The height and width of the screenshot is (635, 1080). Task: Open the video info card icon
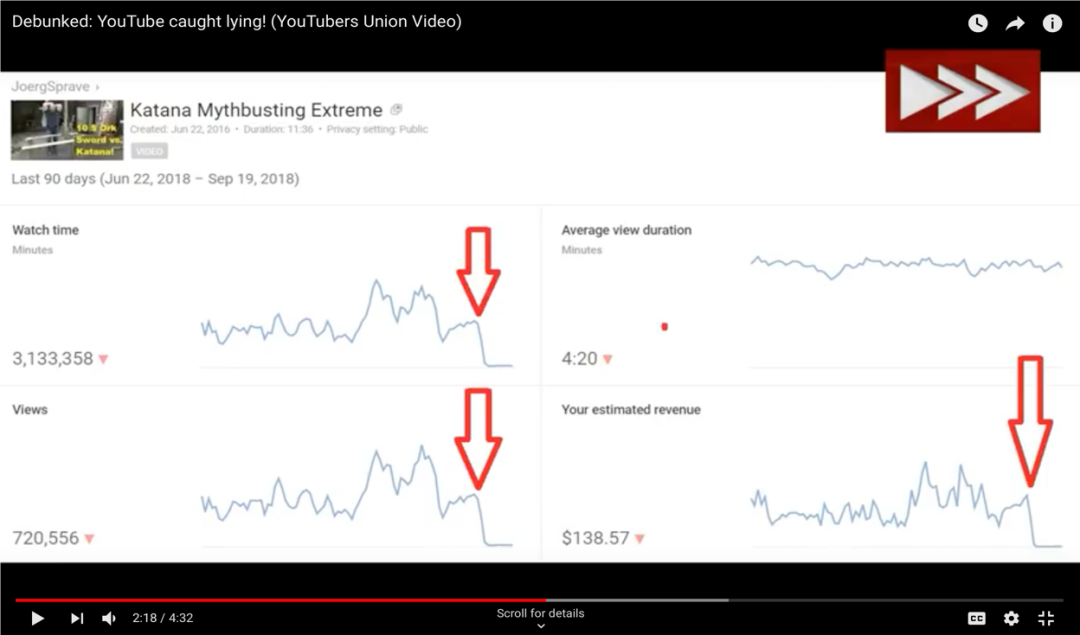[1052, 23]
